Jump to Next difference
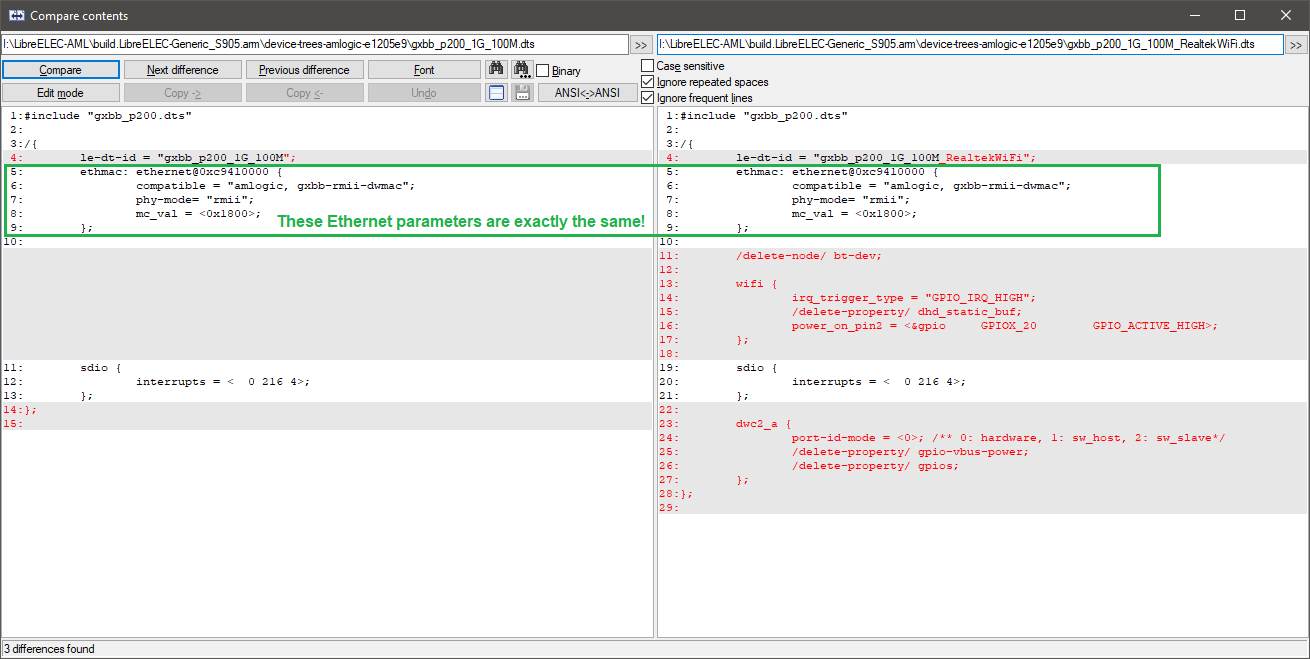This screenshot has height=659, width=1310. coord(183,70)
